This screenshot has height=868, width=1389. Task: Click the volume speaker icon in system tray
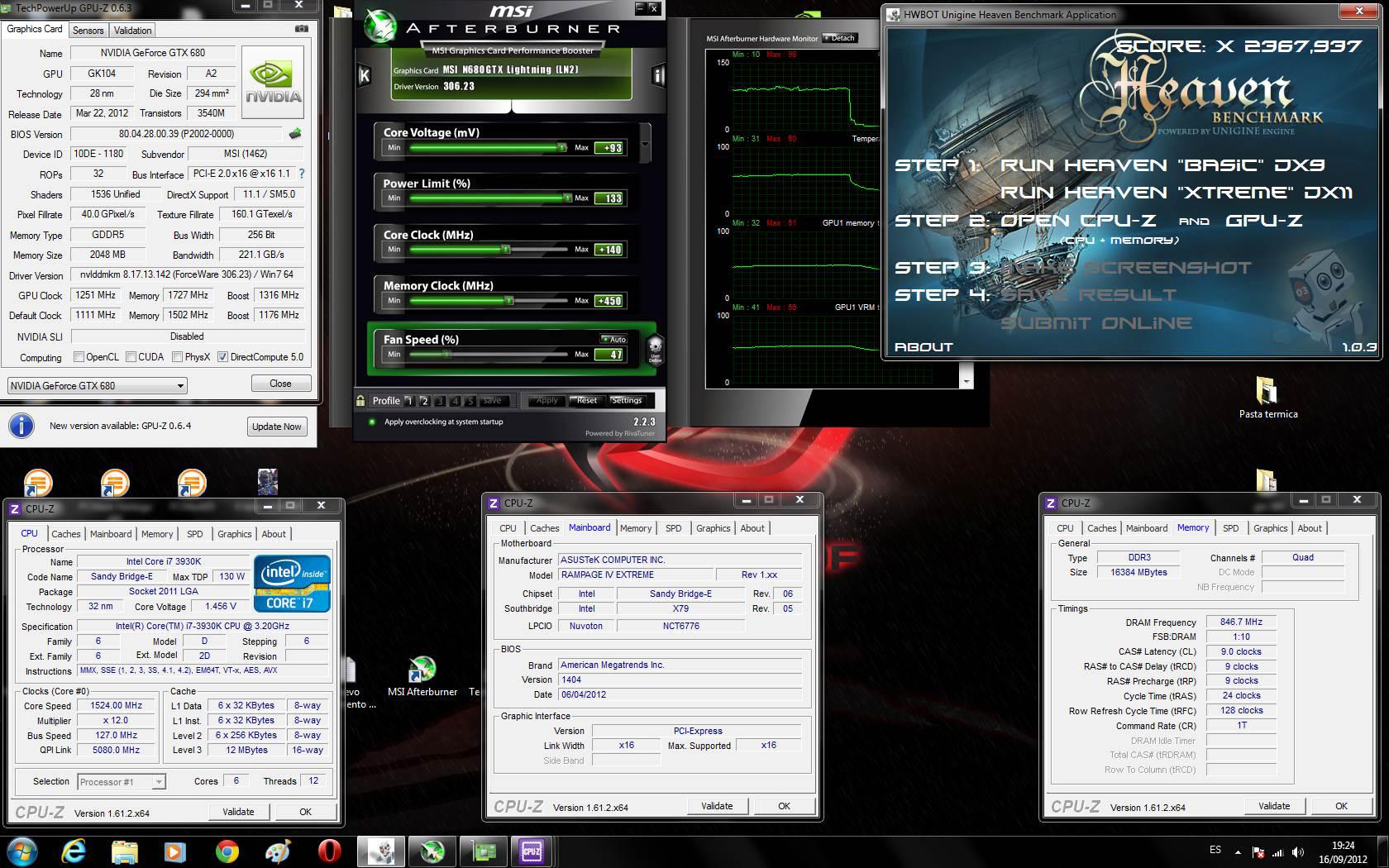[1298, 852]
